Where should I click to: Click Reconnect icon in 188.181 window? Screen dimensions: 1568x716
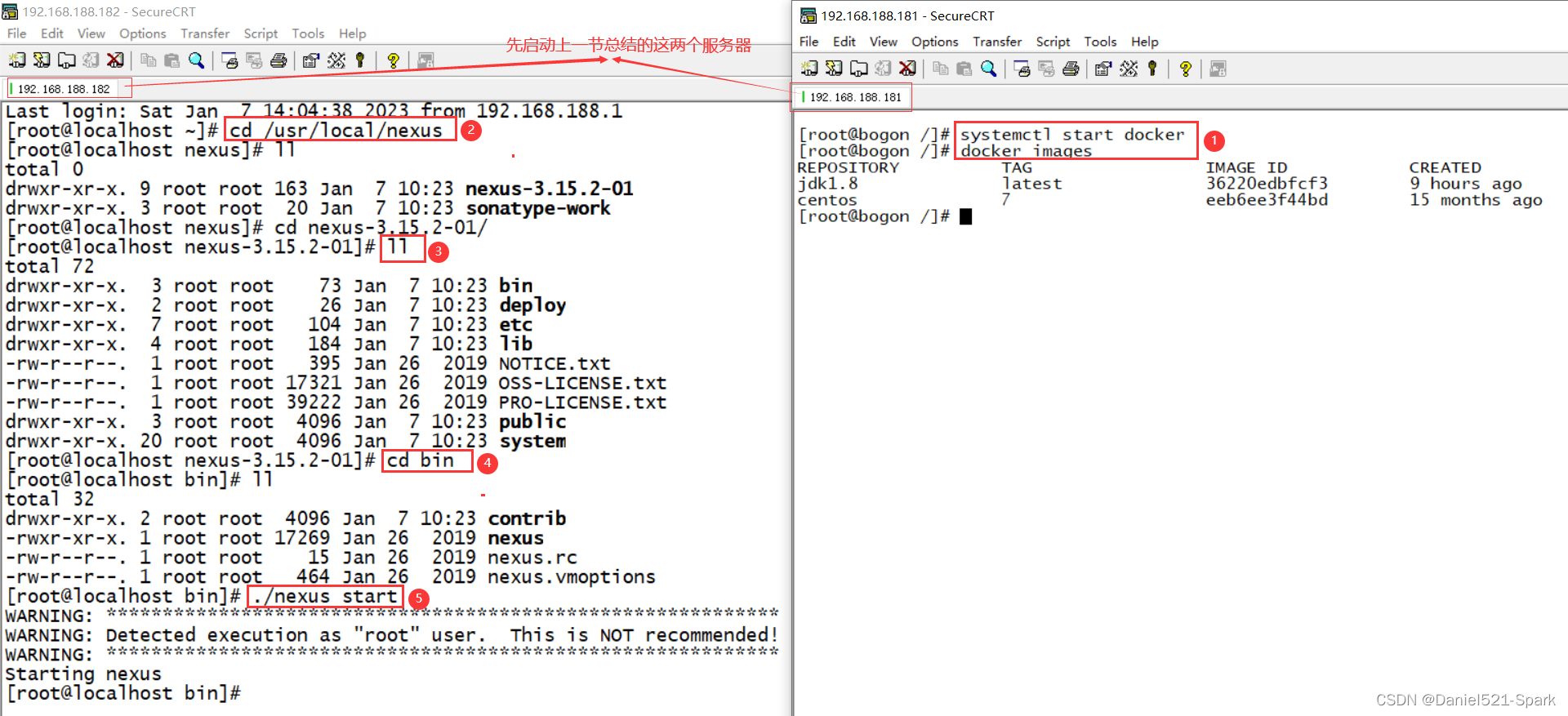click(x=884, y=69)
